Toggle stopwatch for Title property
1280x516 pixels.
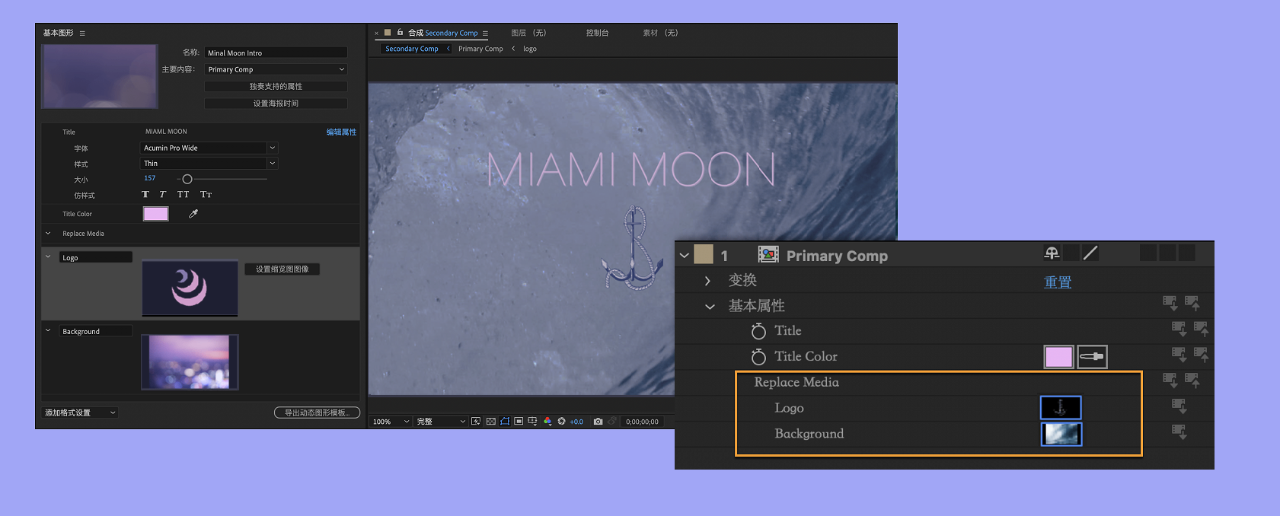758,331
